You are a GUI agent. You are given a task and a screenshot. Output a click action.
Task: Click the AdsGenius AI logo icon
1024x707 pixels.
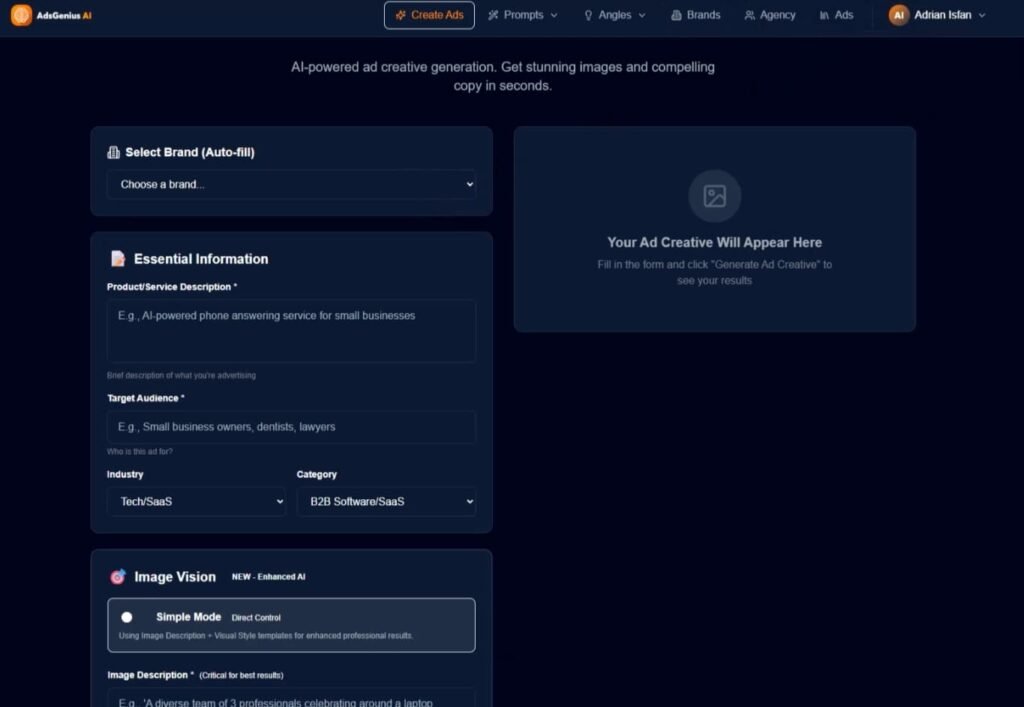pyautogui.click(x=19, y=15)
